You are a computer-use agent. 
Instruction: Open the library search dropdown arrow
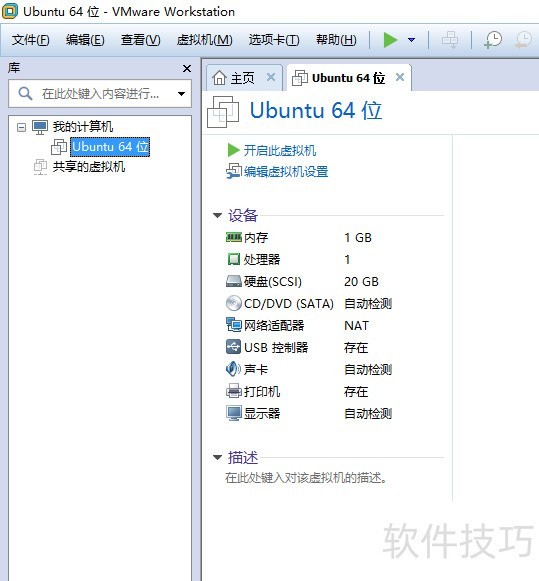(182, 94)
